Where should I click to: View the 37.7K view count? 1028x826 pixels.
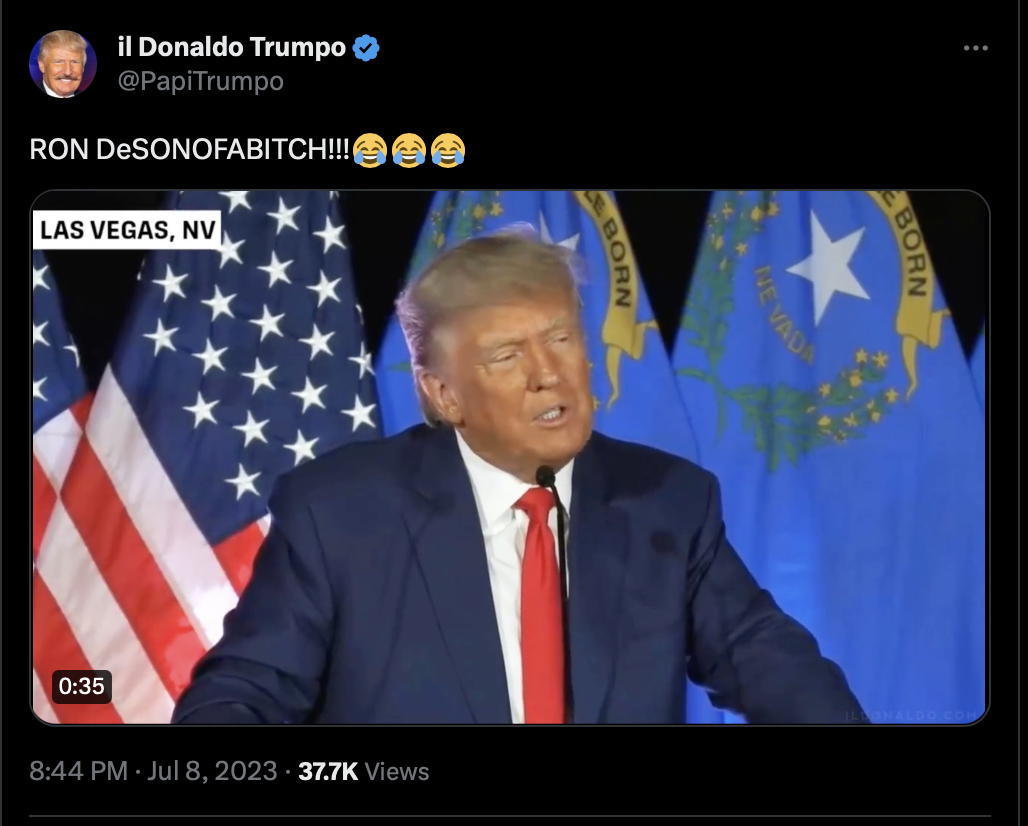pos(328,772)
